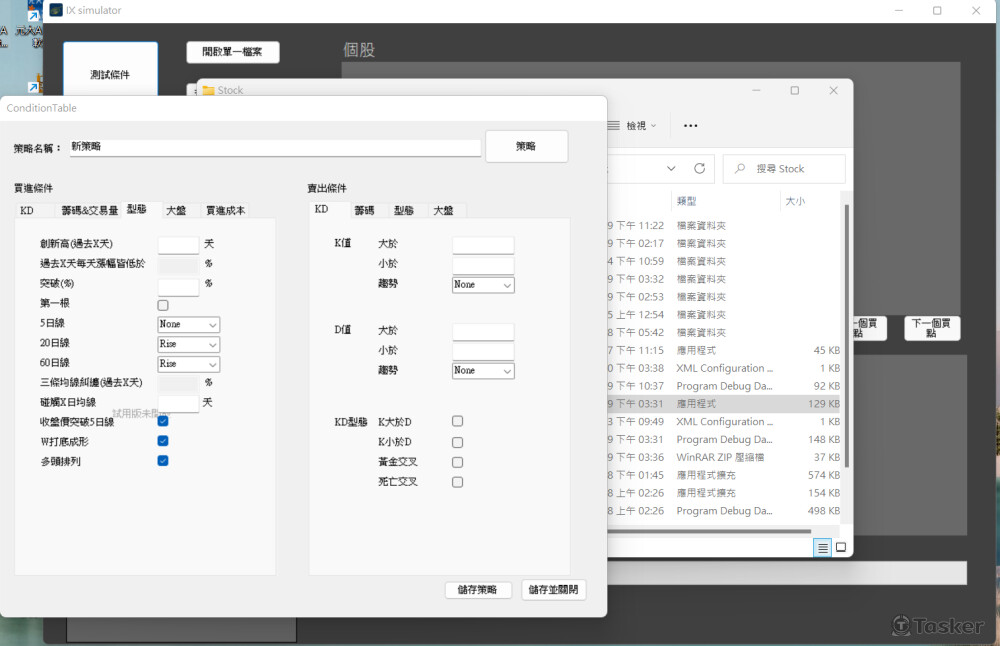1000x646 pixels.
Task: Enable the 黃金交叉 checkbox
Action: [x=457, y=462]
